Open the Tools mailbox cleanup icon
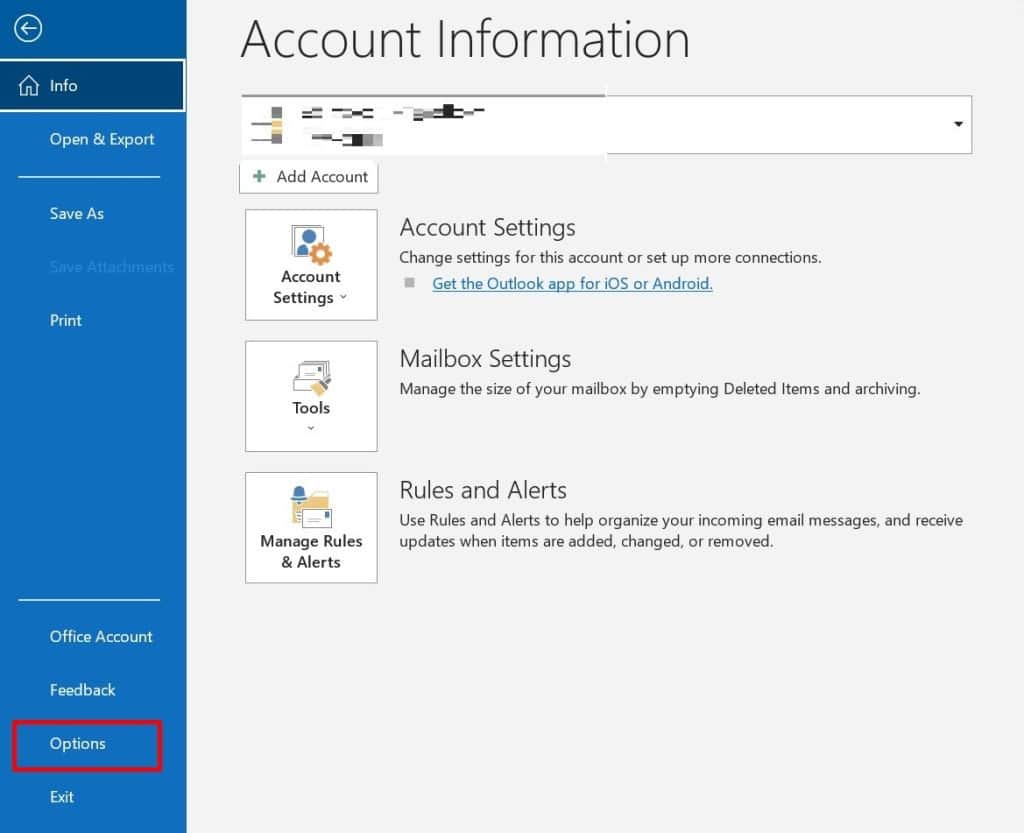 click(310, 375)
